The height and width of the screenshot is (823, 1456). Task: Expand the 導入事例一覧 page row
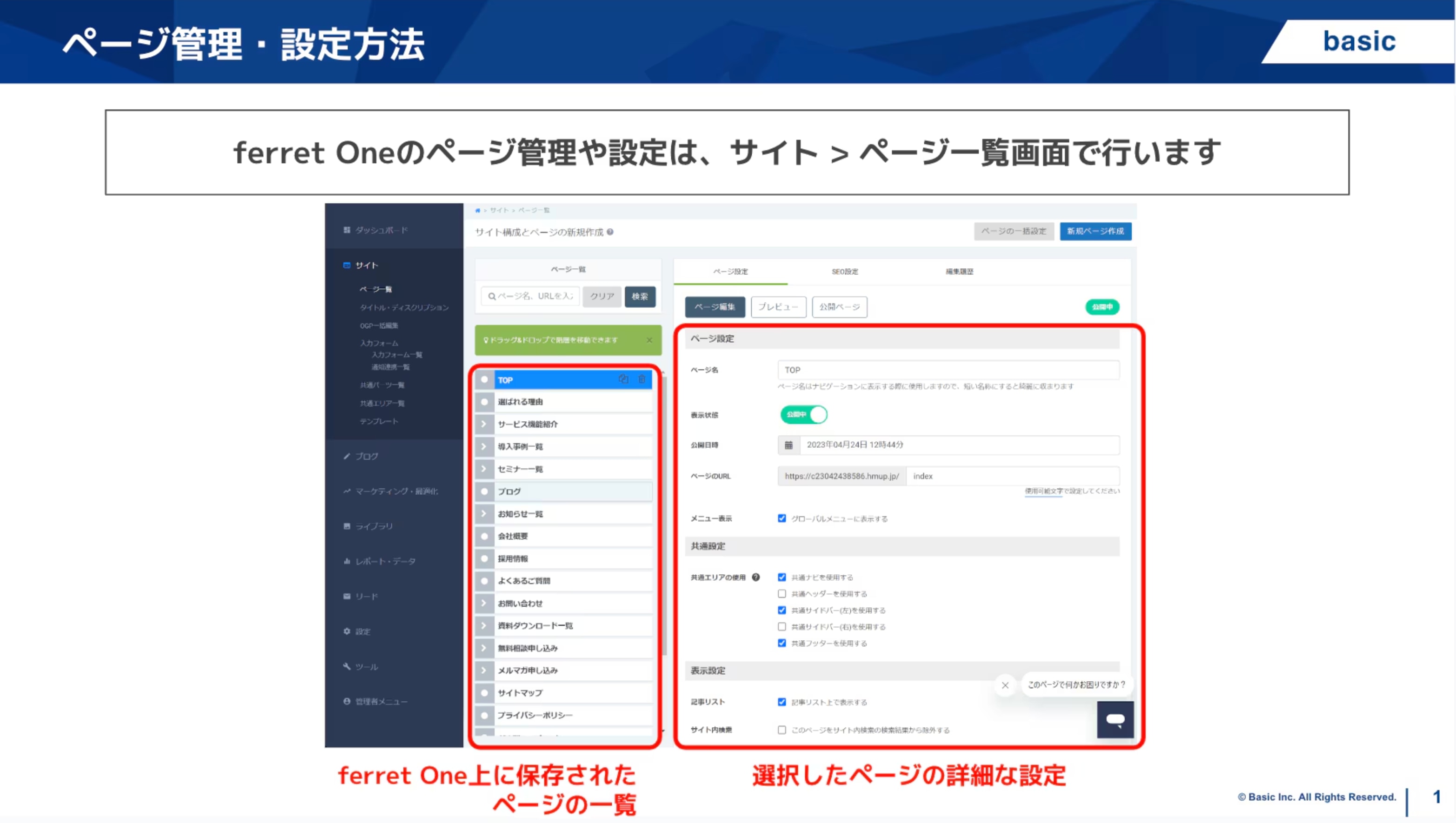coord(484,446)
